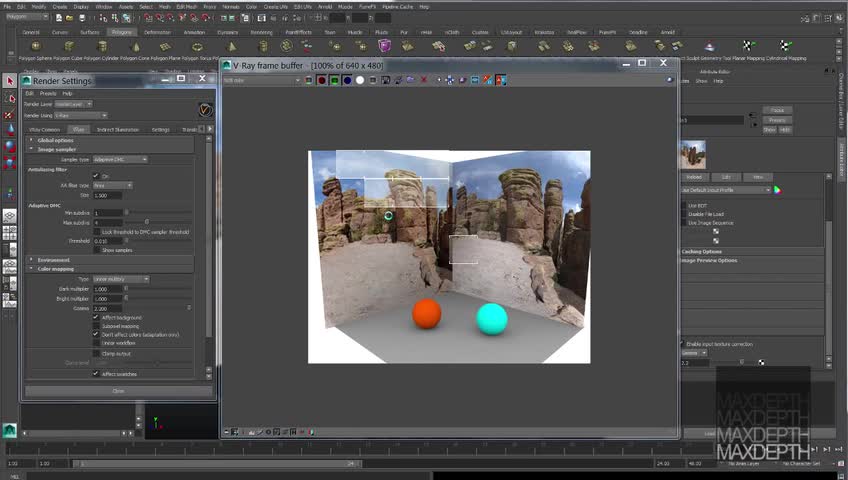Save image via floppy icon in frame buffer
The height and width of the screenshot is (480, 848).
coord(386,80)
